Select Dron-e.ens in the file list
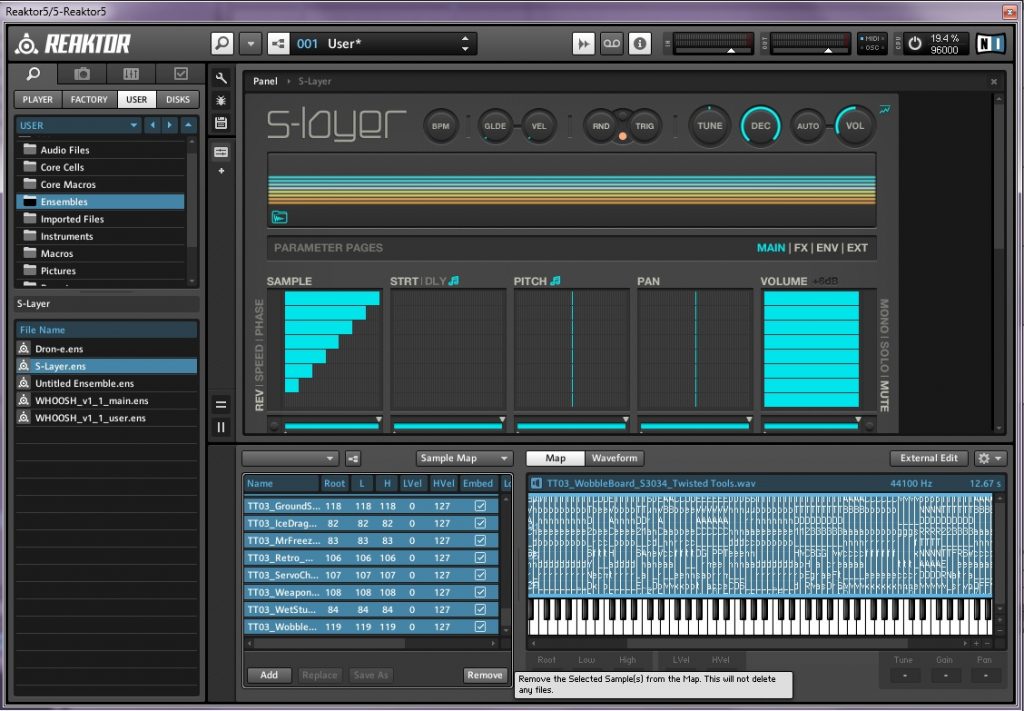 57,349
